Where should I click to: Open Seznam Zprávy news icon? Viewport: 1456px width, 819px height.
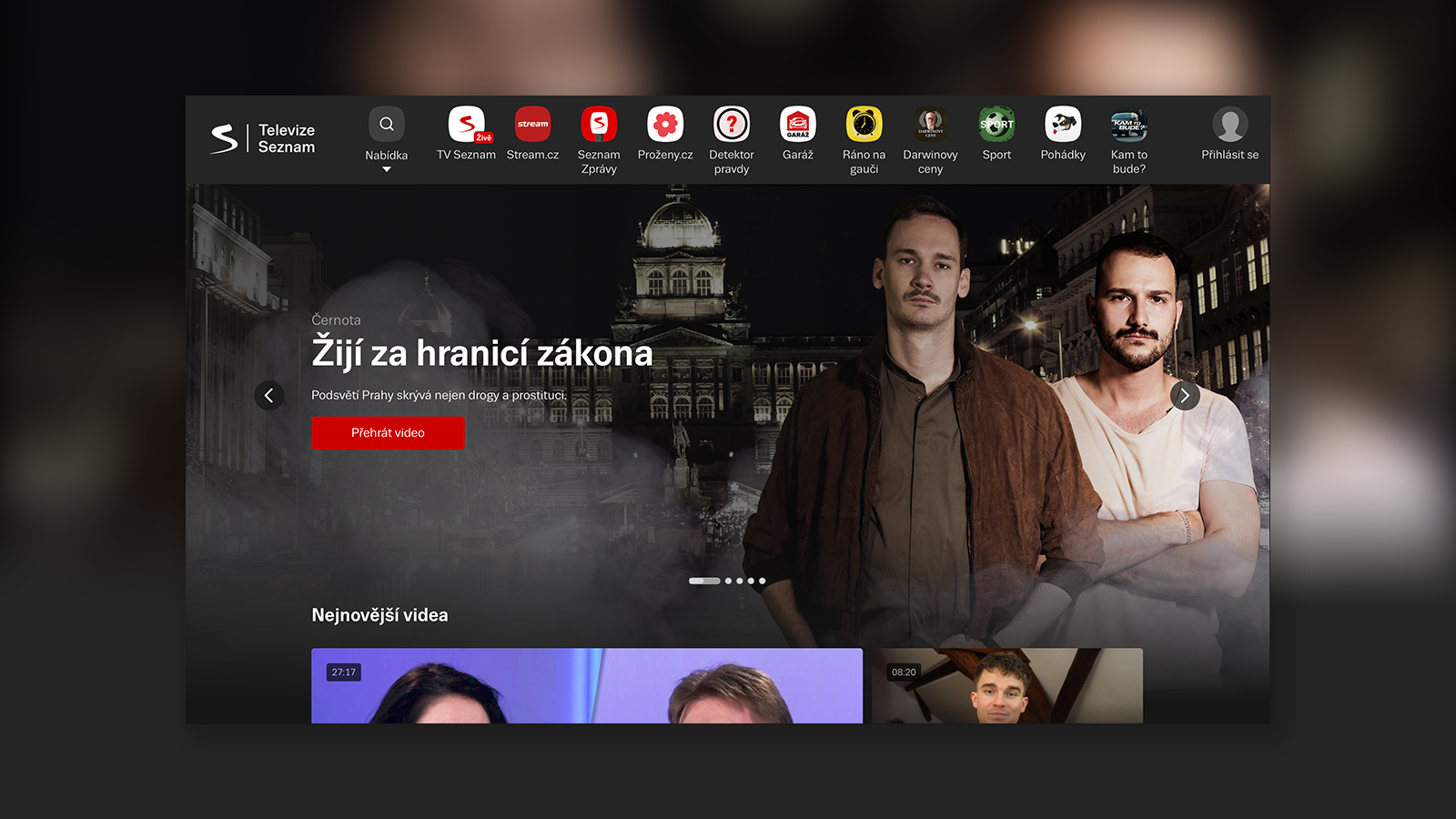pos(599,125)
